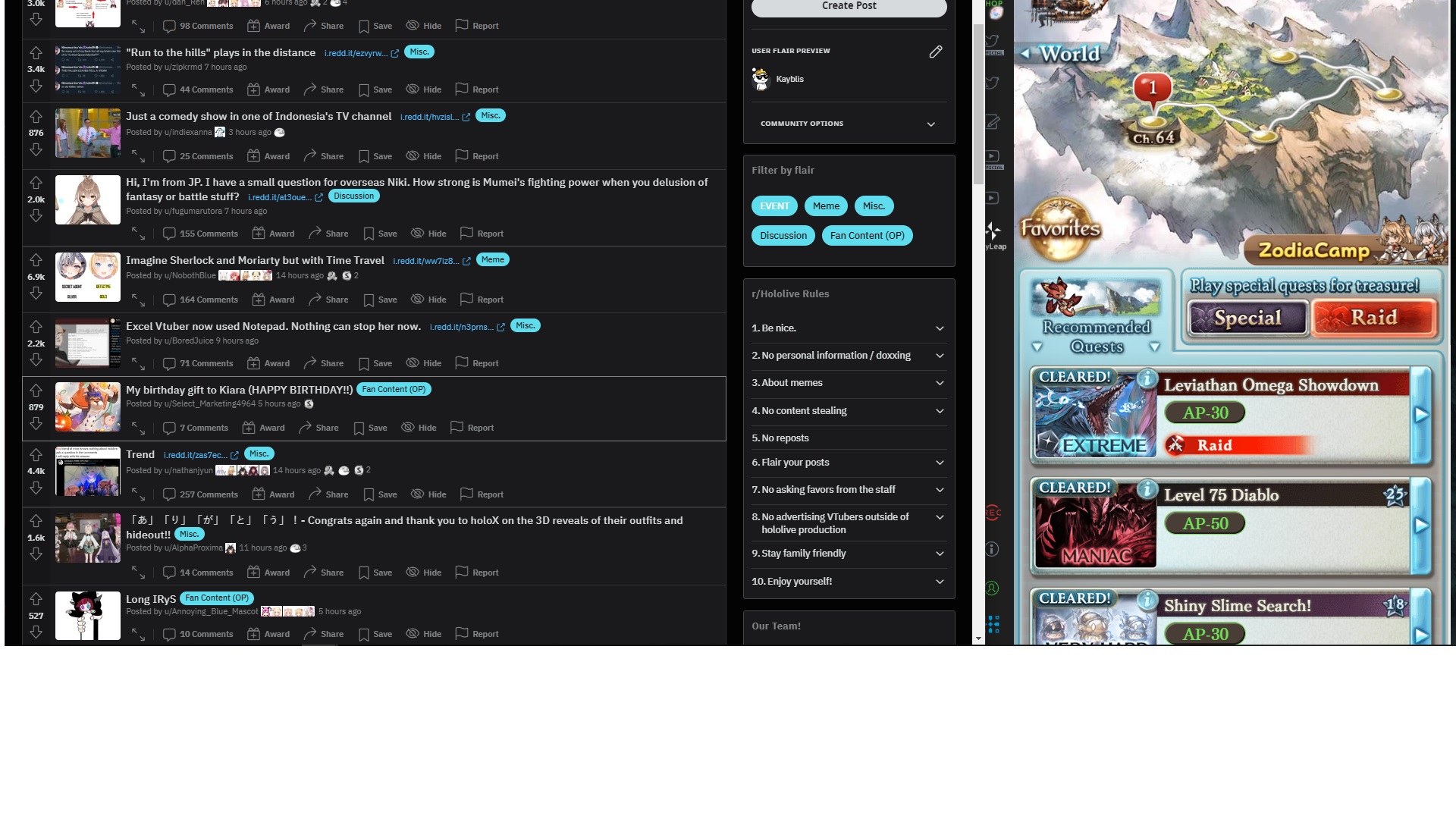Click the REC icon in the game sidebar
The width and height of the screenshot is (1456, 819).
click(993, 513)
